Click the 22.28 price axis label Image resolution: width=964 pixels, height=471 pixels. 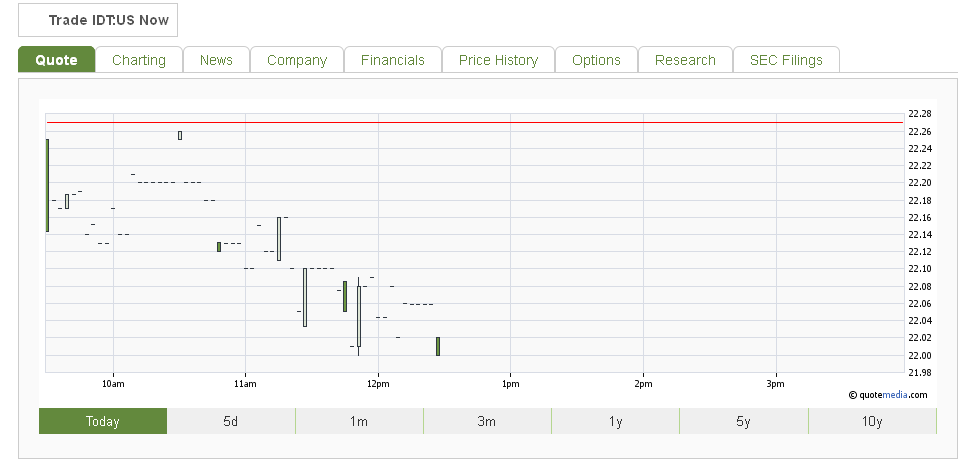[x=920, y=114]
